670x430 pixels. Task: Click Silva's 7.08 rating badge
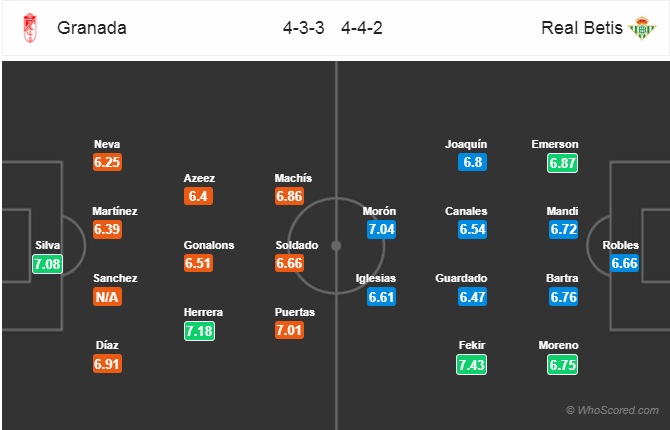coord(45,263)
